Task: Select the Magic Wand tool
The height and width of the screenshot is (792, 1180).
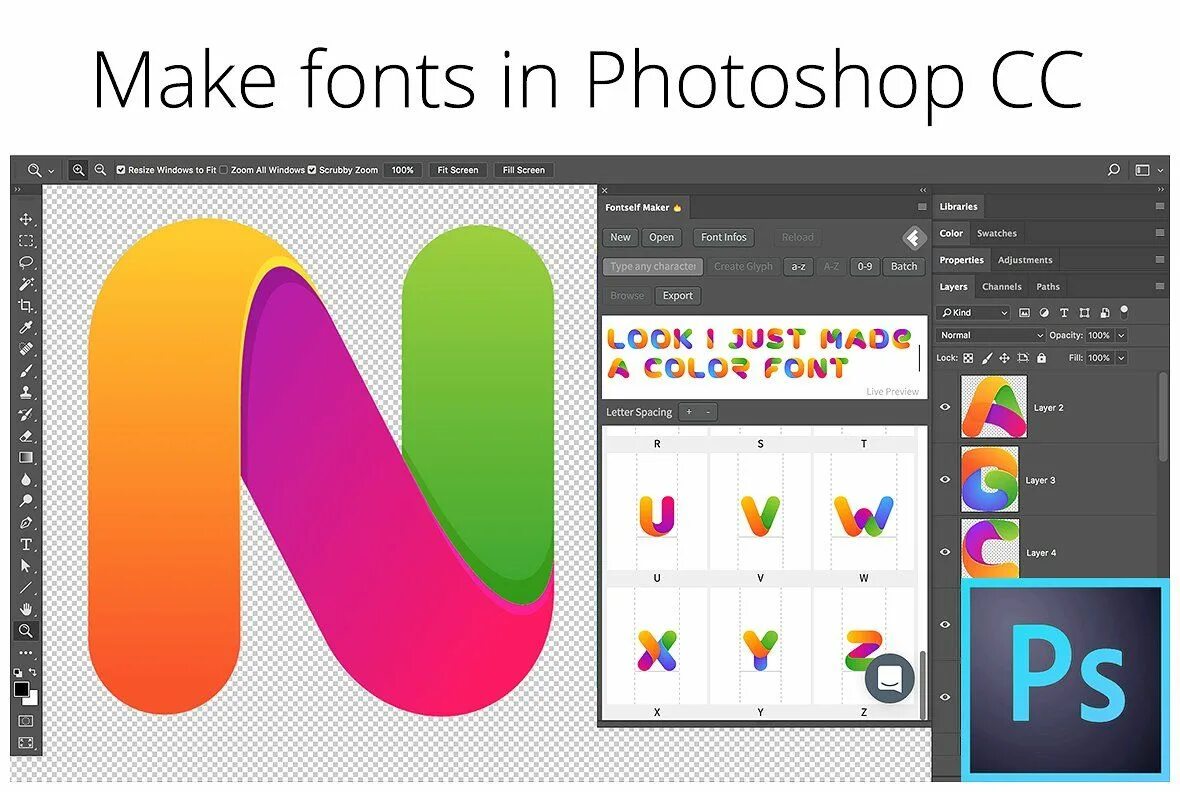Action: 26,284
